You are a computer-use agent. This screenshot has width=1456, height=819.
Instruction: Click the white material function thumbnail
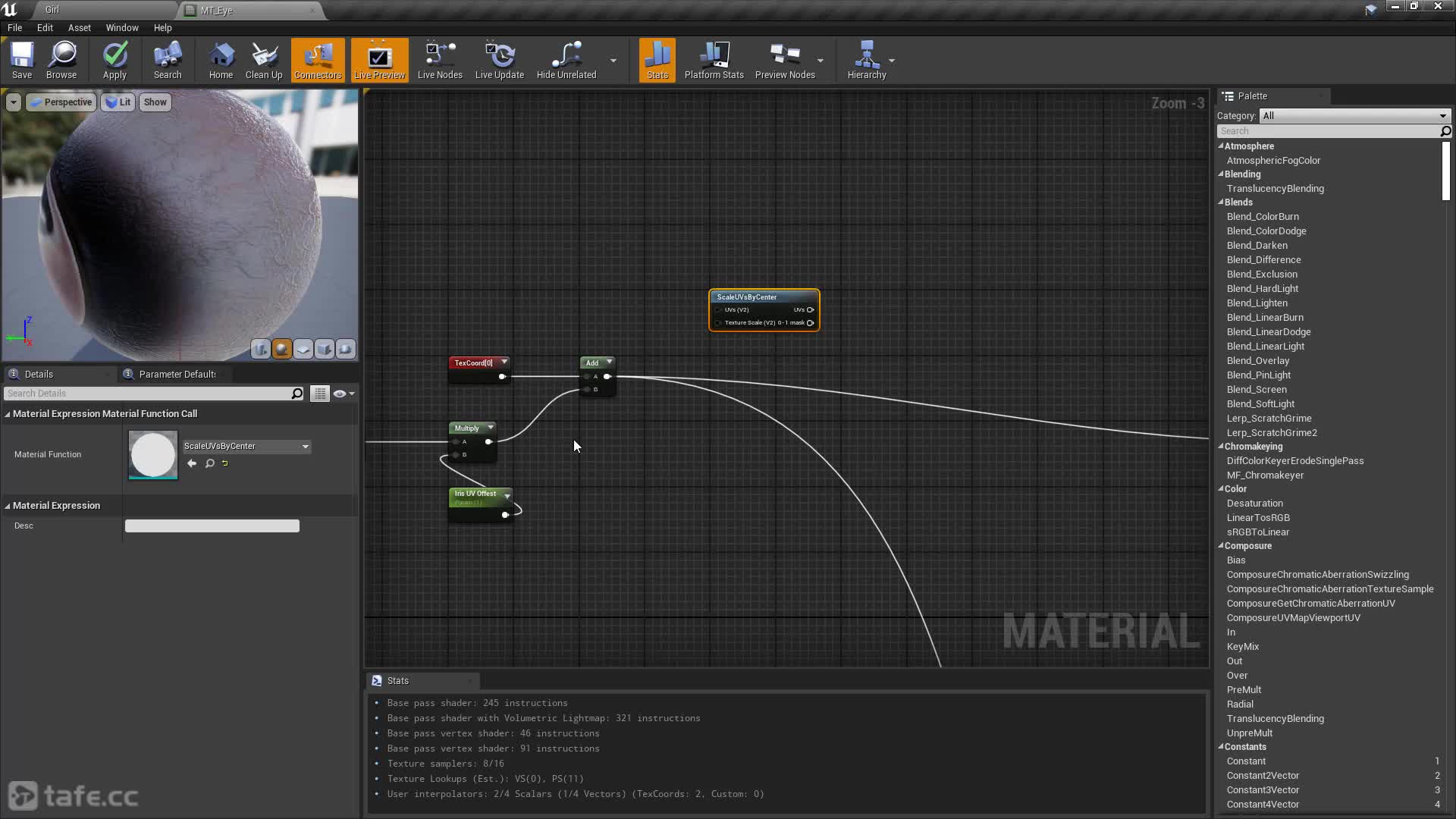153,455
